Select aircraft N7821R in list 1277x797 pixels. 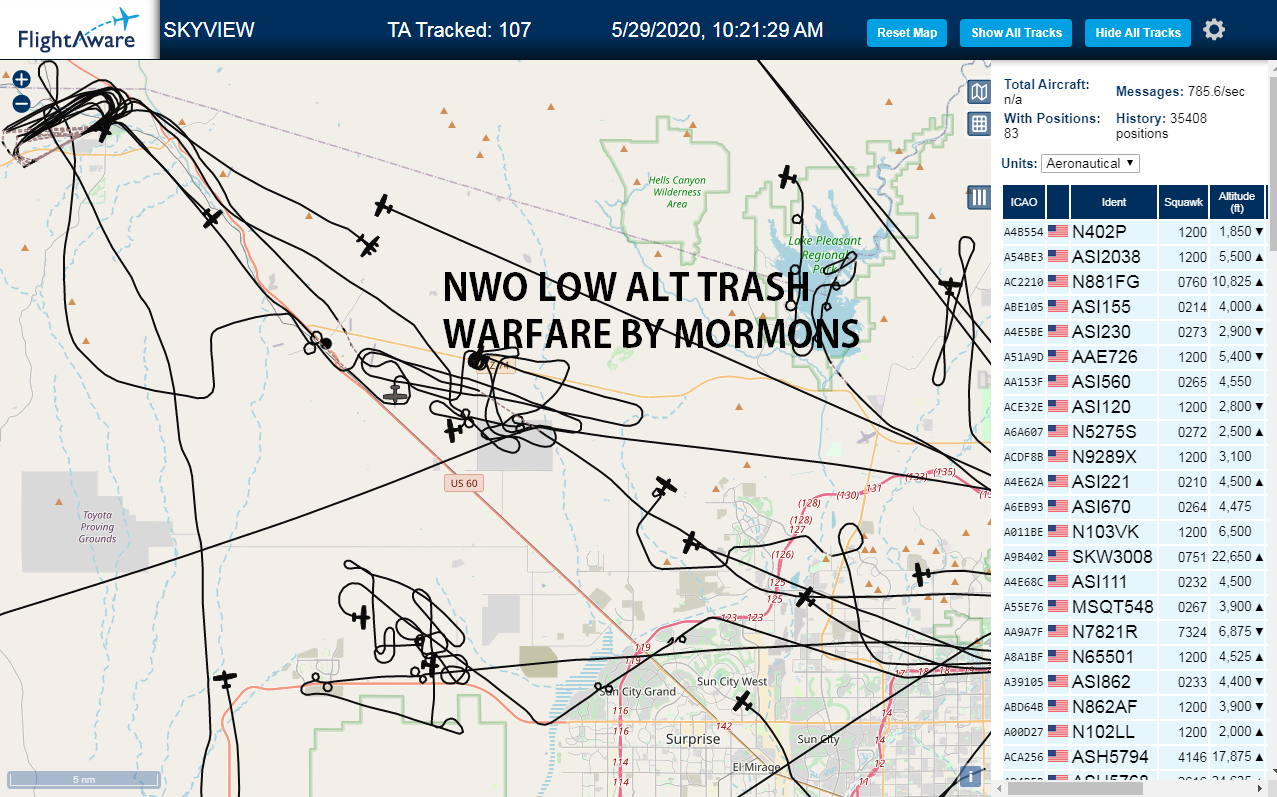click(x=1134, y=632)
